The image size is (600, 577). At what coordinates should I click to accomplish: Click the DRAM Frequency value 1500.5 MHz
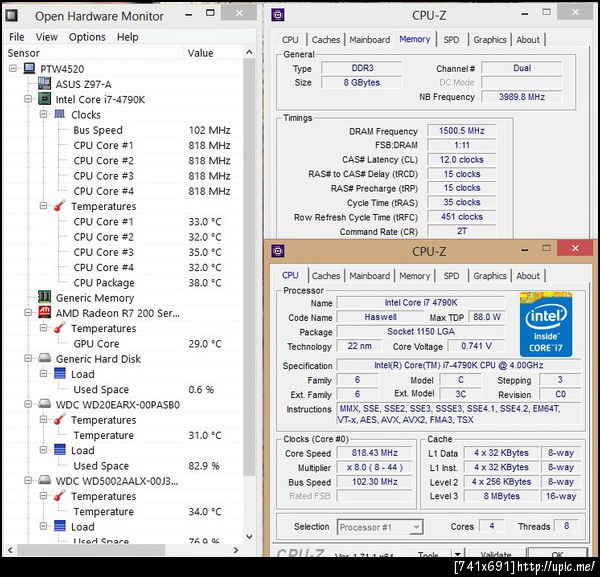click(x=461, y=130)
